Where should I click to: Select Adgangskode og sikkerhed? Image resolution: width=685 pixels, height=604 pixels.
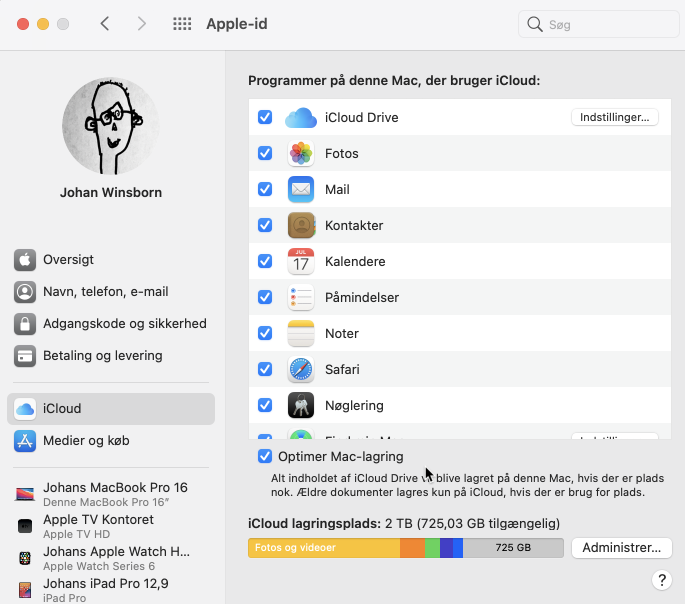[111, 324]
